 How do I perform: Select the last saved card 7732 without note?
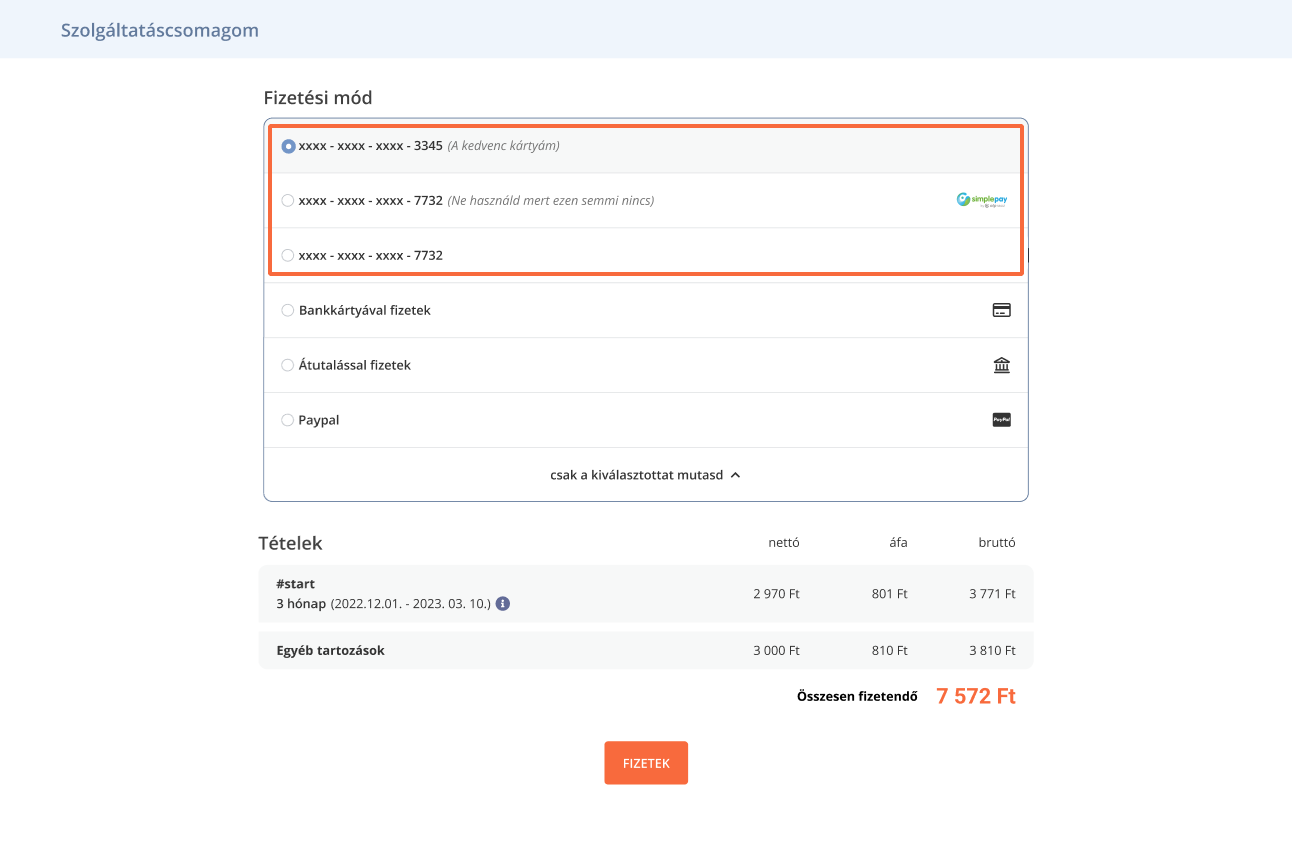tap(288, 256)
